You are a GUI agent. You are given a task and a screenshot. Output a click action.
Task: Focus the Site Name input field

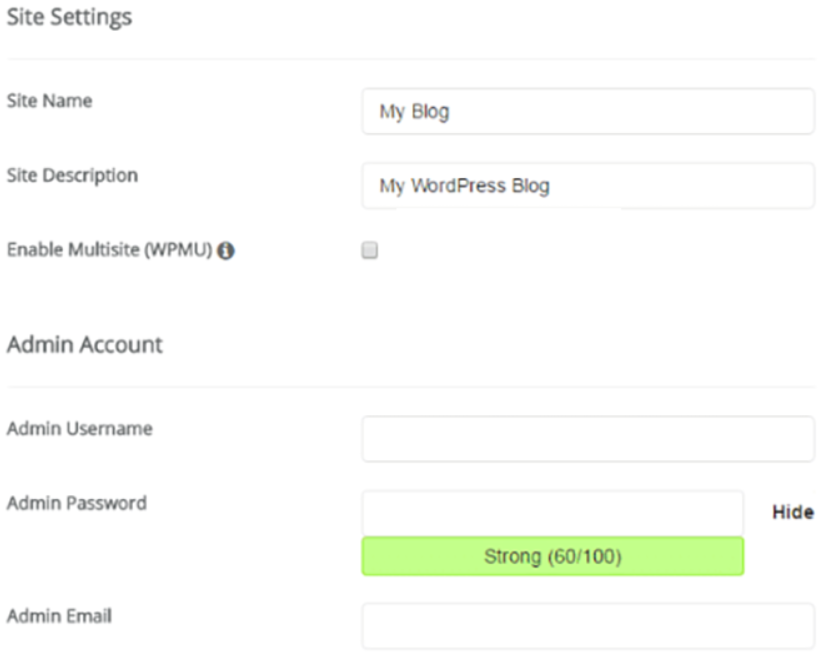click(x=588, y=111)
